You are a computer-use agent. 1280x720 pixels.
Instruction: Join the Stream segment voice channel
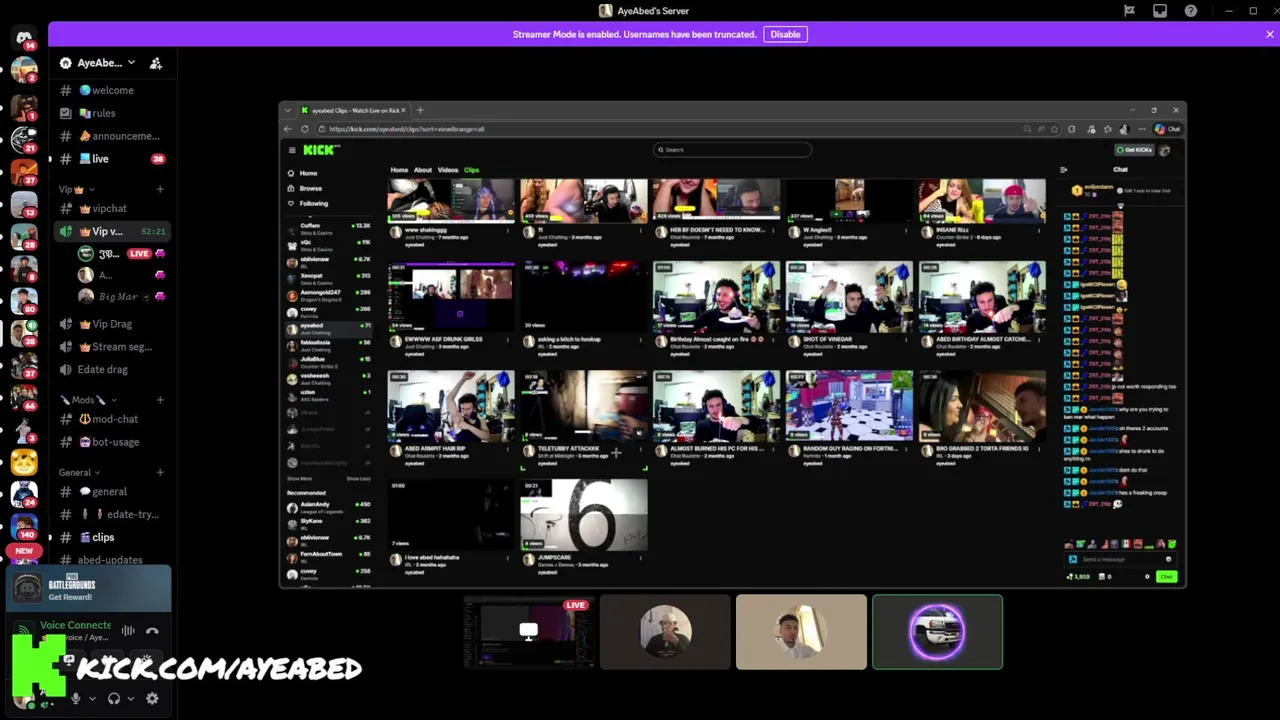[110, 347]
